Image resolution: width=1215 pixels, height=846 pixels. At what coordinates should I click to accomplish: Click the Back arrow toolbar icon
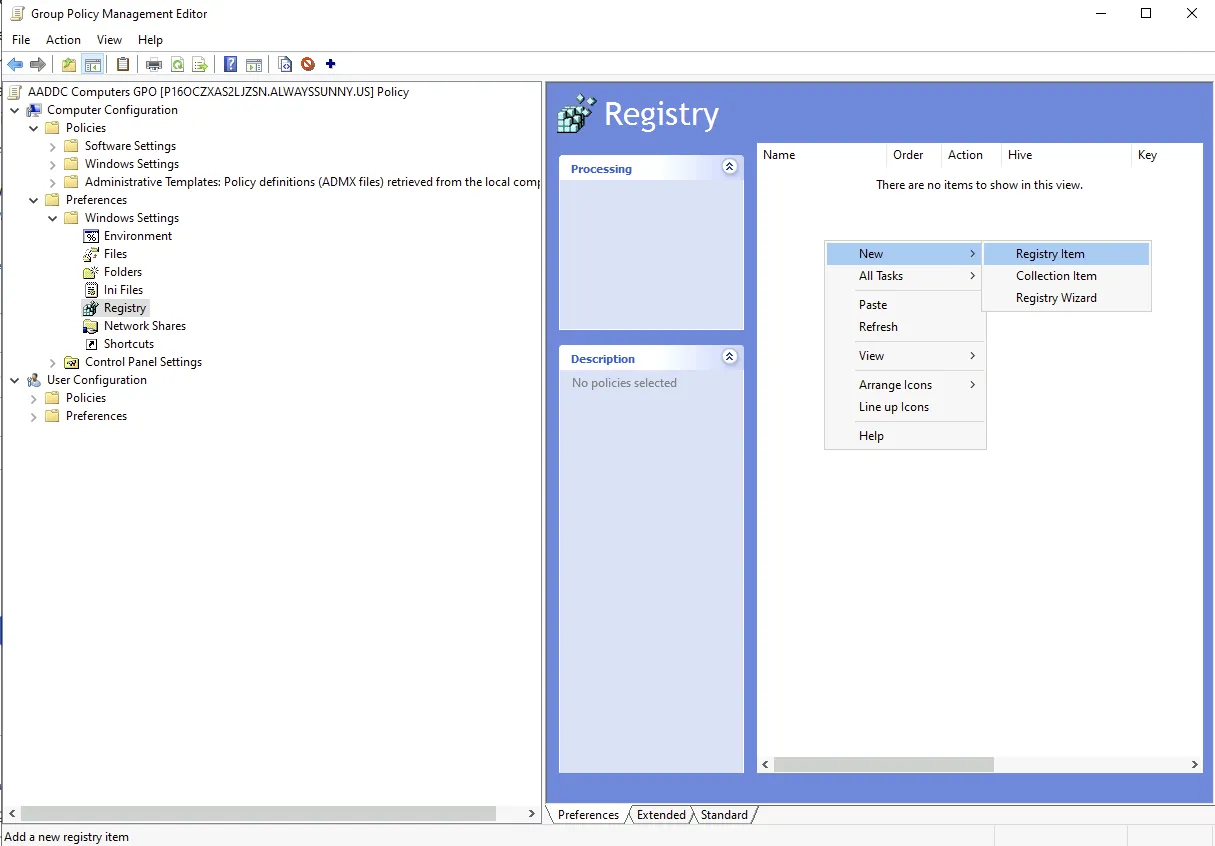click(15, 65)
